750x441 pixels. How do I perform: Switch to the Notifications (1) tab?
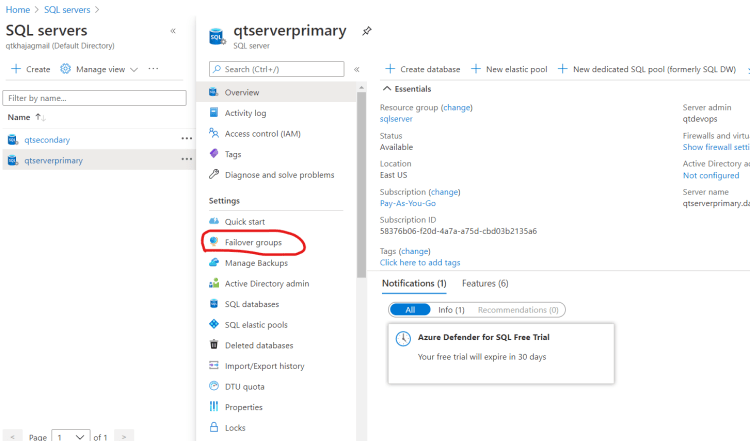coord(414,283)
